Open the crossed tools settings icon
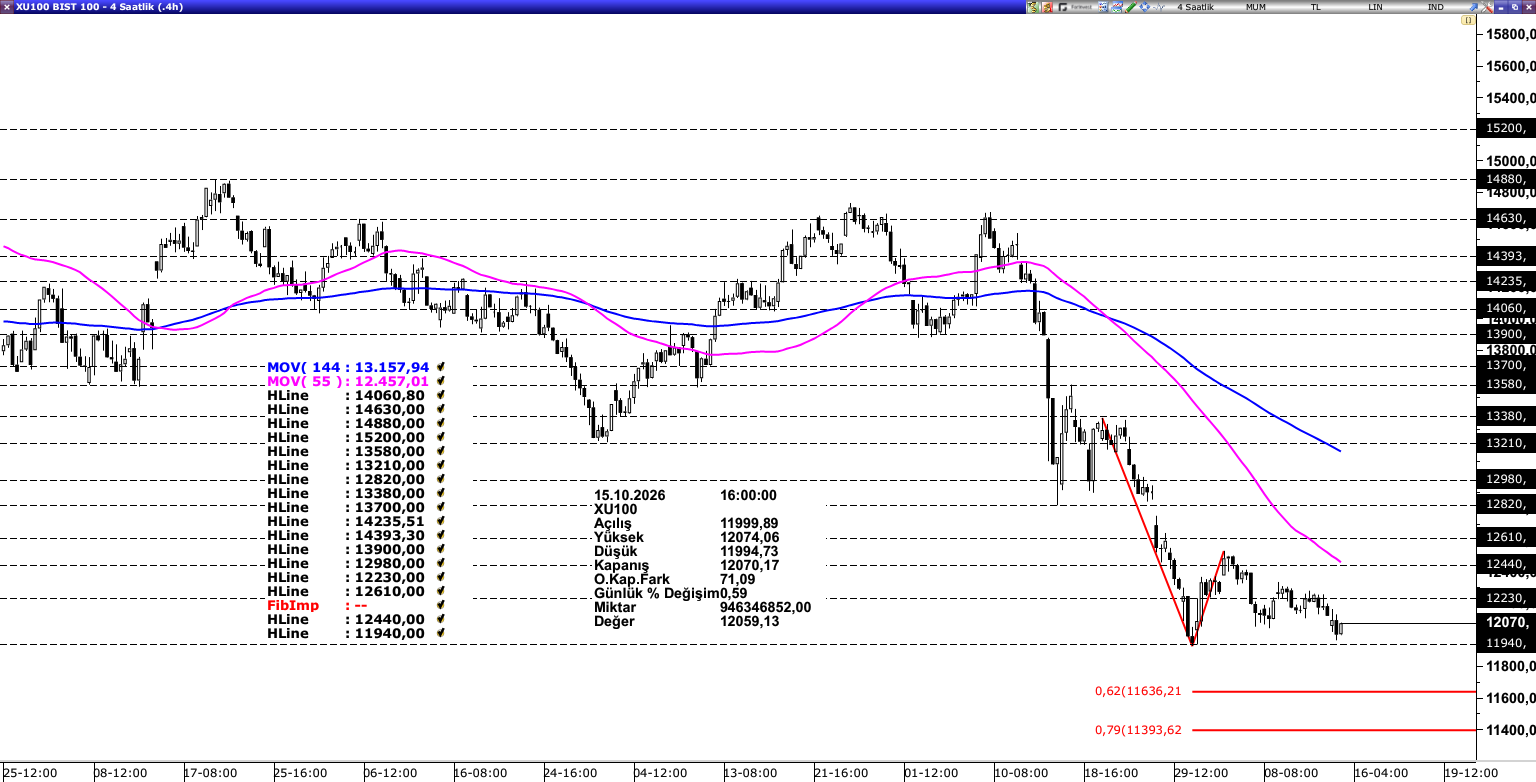Viewport: 1536px width, 782px height. [1486, 7]
